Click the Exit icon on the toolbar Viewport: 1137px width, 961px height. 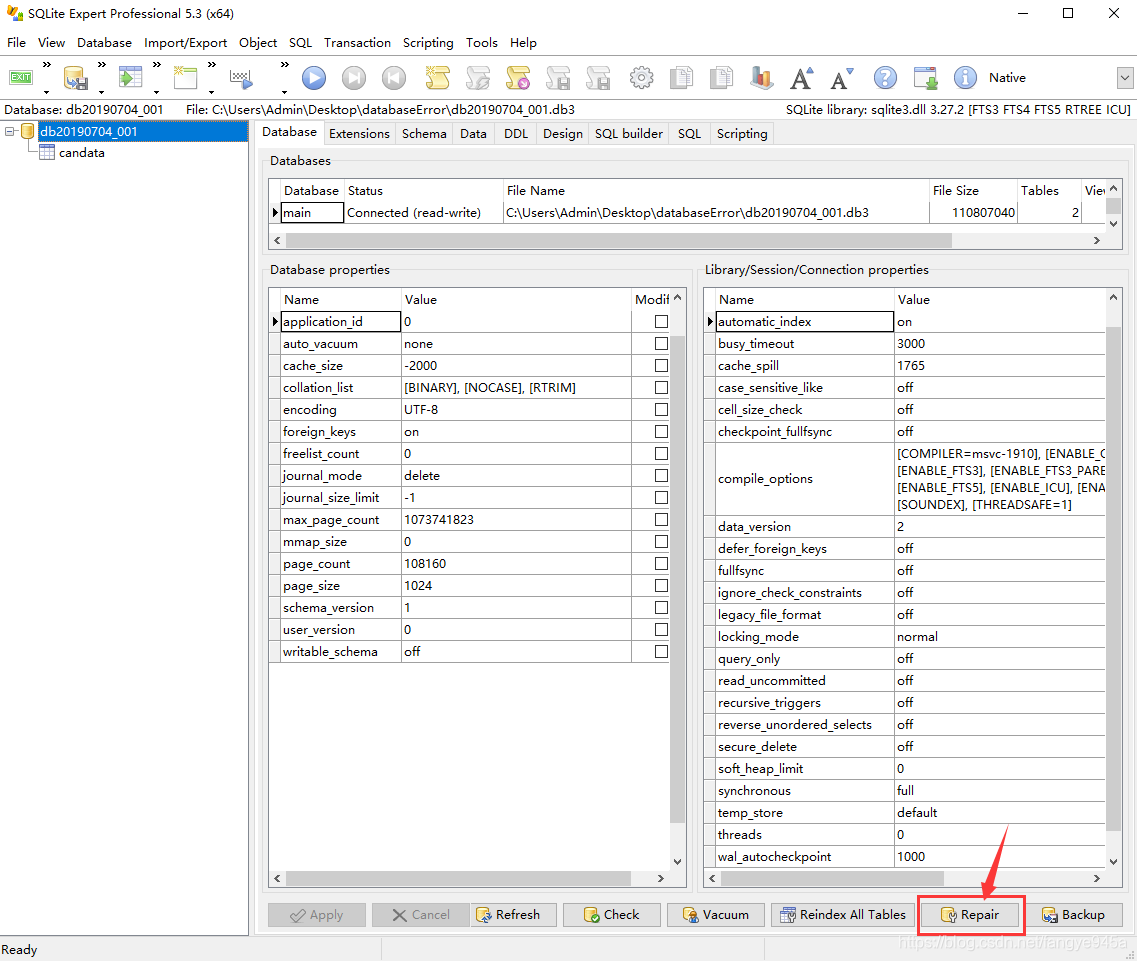tap(20, 77)
